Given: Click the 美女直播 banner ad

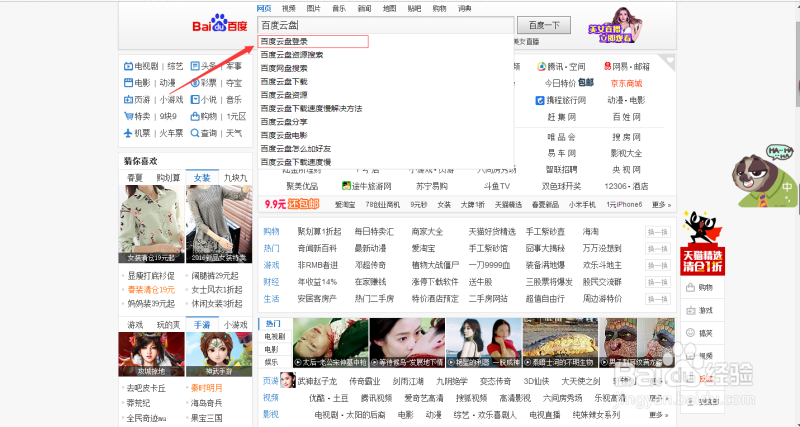Looking at the screenshot, I should pos(615,26).
